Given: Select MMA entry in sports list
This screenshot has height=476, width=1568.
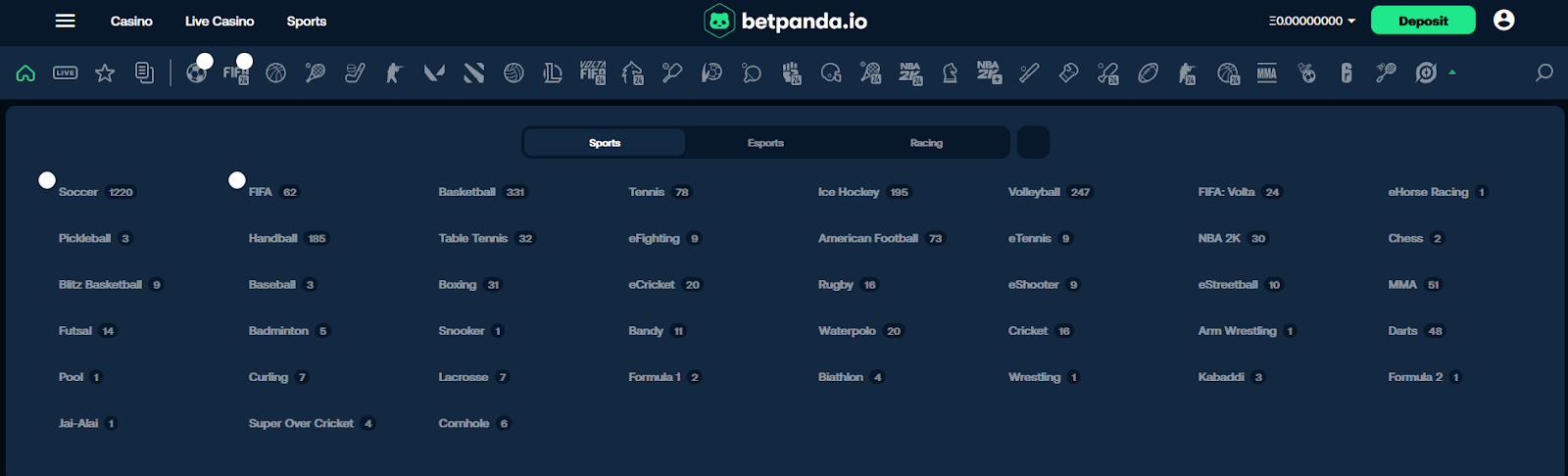Looking at the screenshot, I should pos(1415,284).
